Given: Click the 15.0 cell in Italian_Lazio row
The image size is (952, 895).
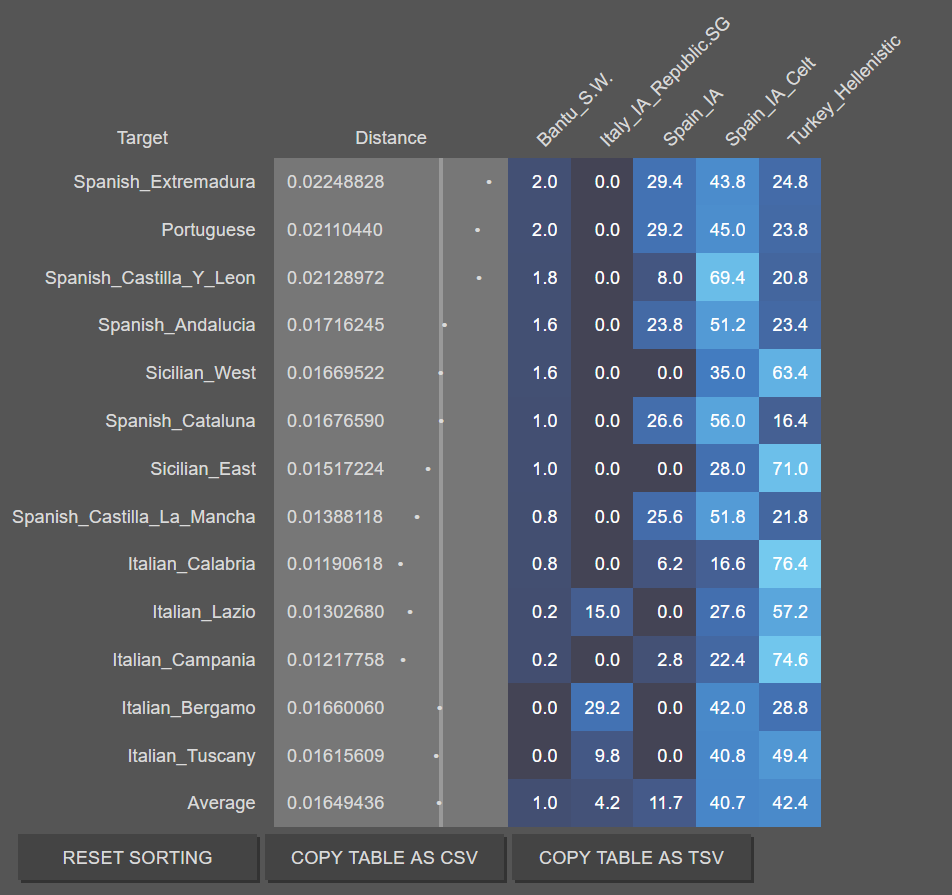Looking at the screenshot, I should [x=602, y=611].
